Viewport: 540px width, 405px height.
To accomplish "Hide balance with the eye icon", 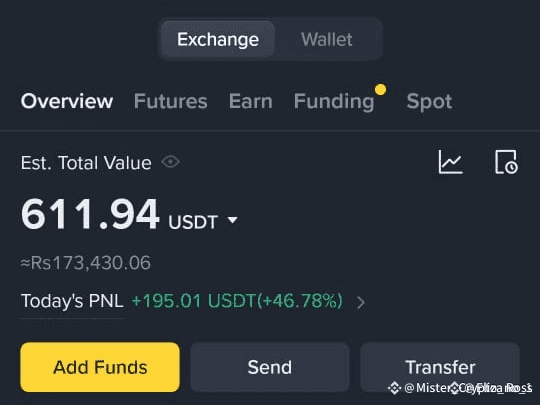I will [170, 162].
